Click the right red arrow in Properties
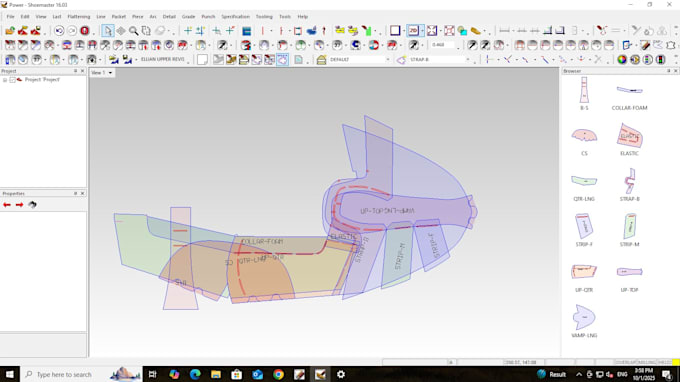This screenshot has height=382, width=680. (x=20, y=205)
